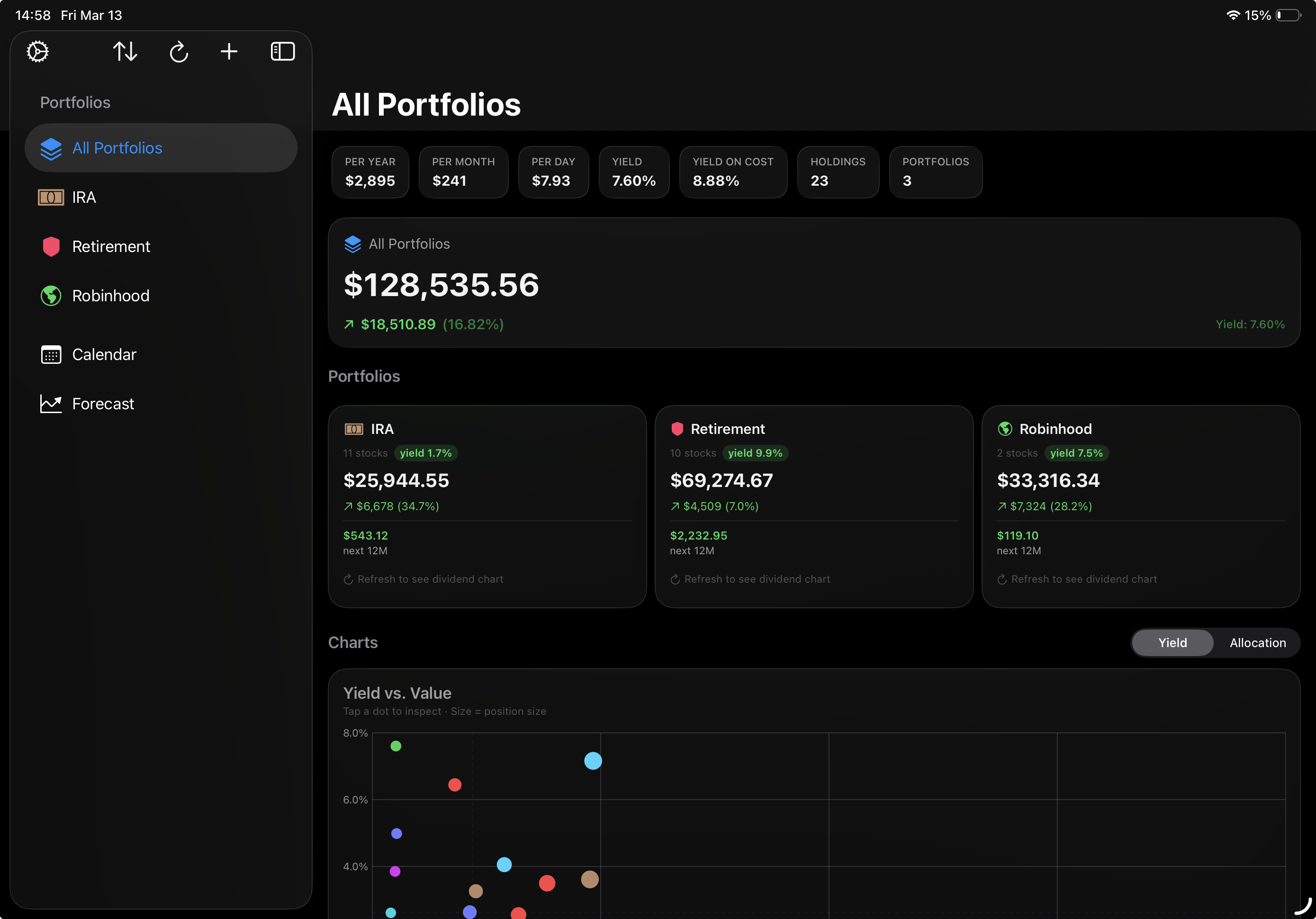Tap the Retirement portfolio shield icon
The width and height of the screenshot is (1316, 919).
coord(50,246)
